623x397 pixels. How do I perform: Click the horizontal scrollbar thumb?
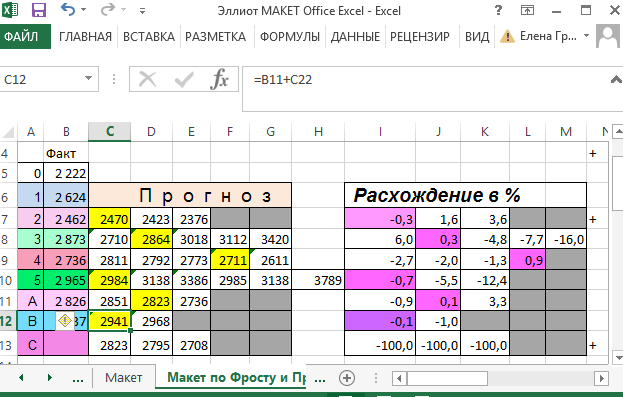point(447,378)
